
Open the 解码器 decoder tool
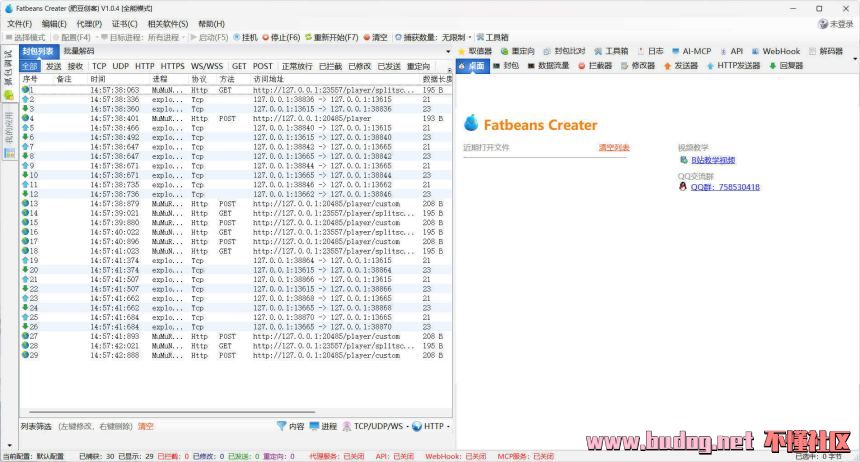click(826, 51)
